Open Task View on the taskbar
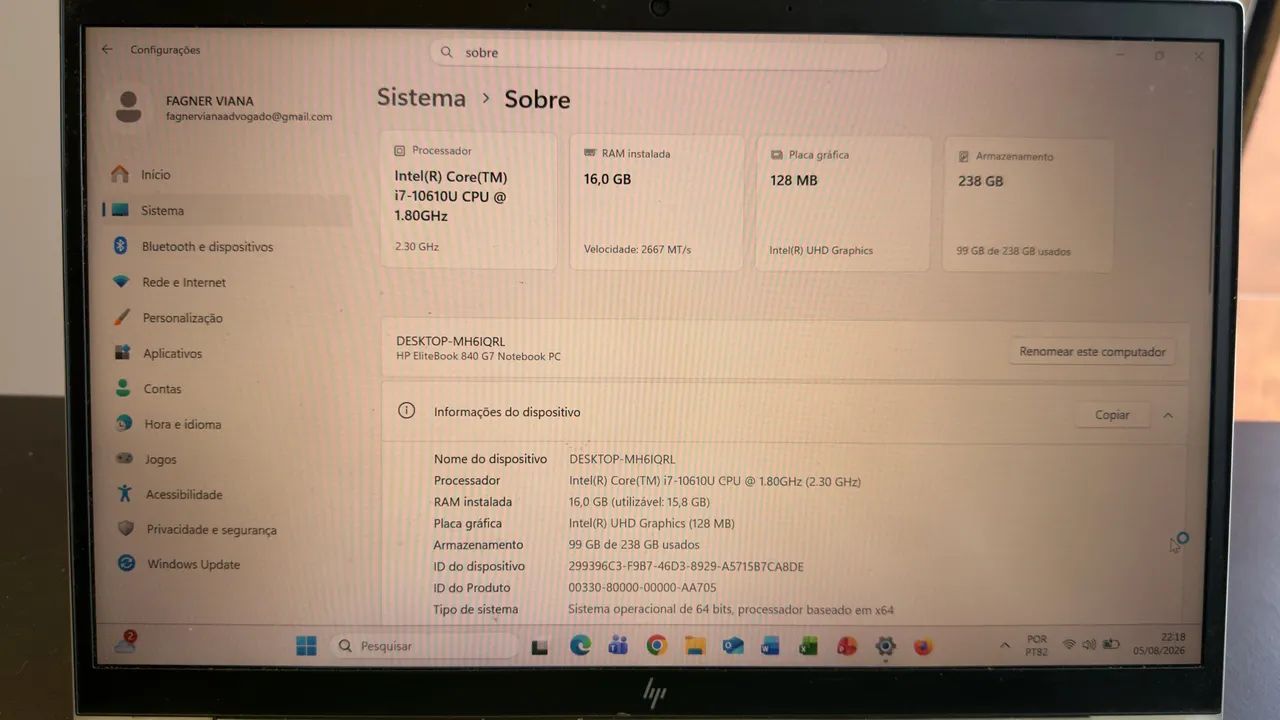Viewport: 1280px width, 720px height. [x=540, y=647]
